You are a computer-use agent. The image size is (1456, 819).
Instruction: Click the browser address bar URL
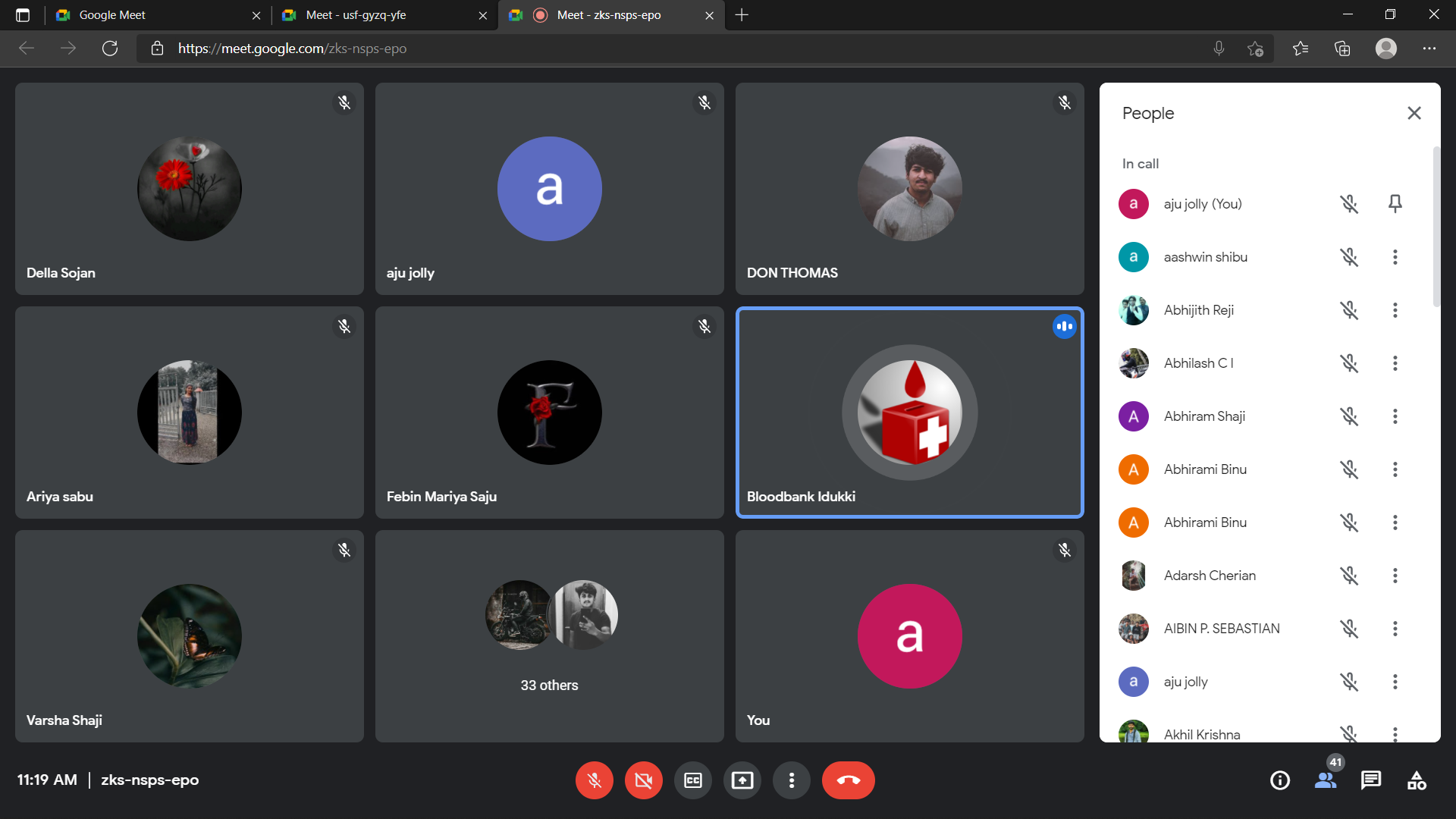pyautogui.click(x=292, y=49)
